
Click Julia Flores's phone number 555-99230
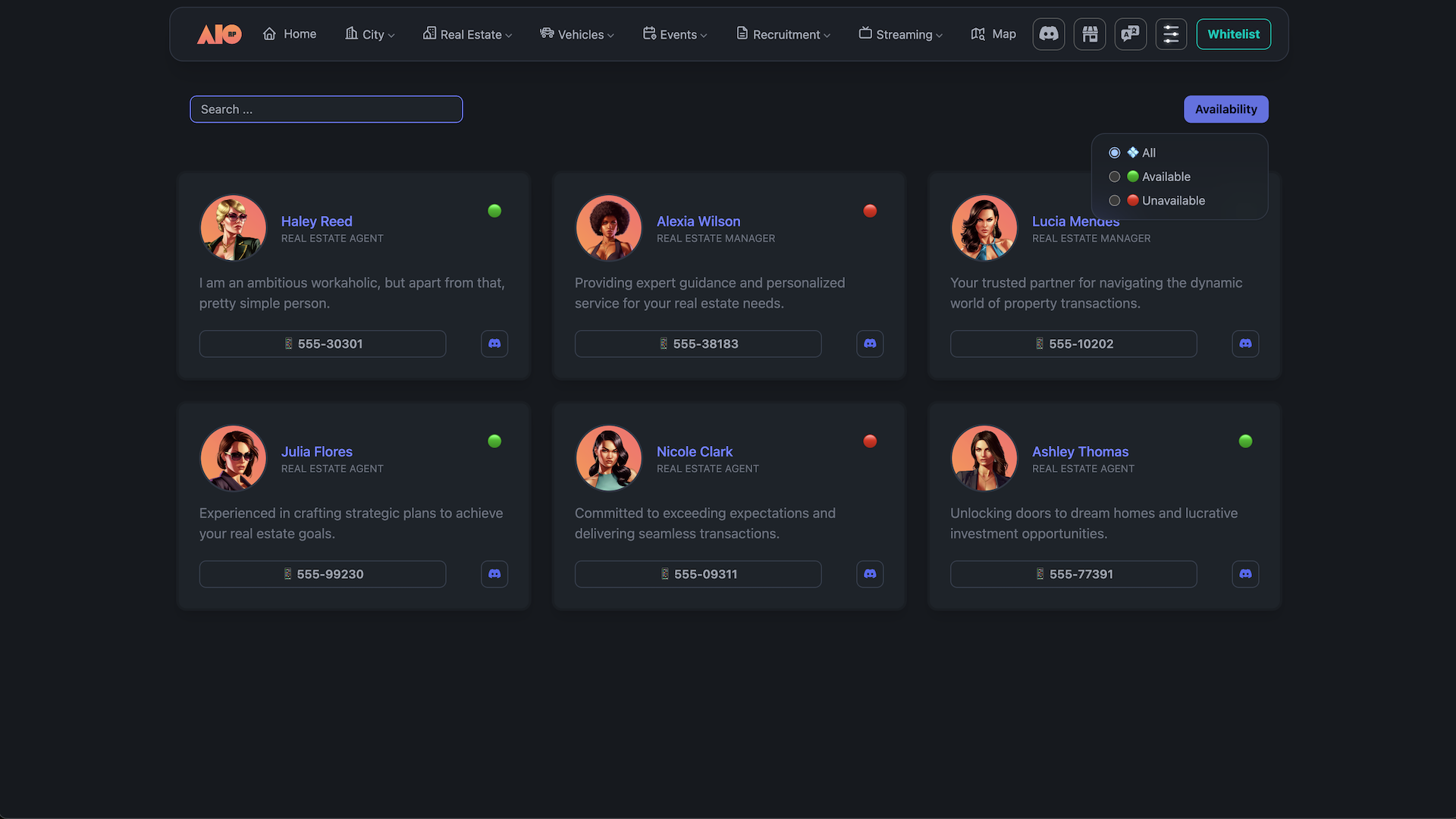[322, 574]
